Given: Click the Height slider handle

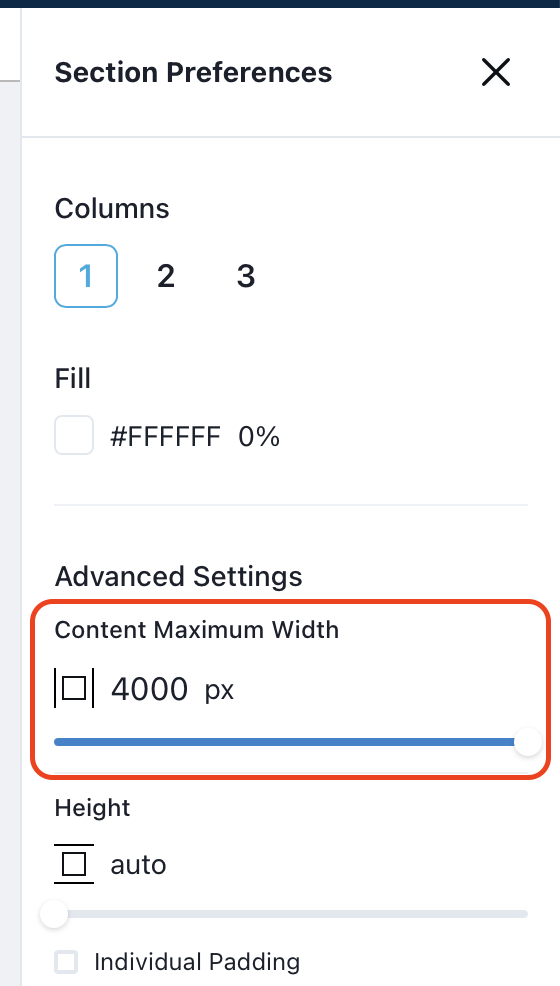Looking at the screenshot, I should click(54, 914).
